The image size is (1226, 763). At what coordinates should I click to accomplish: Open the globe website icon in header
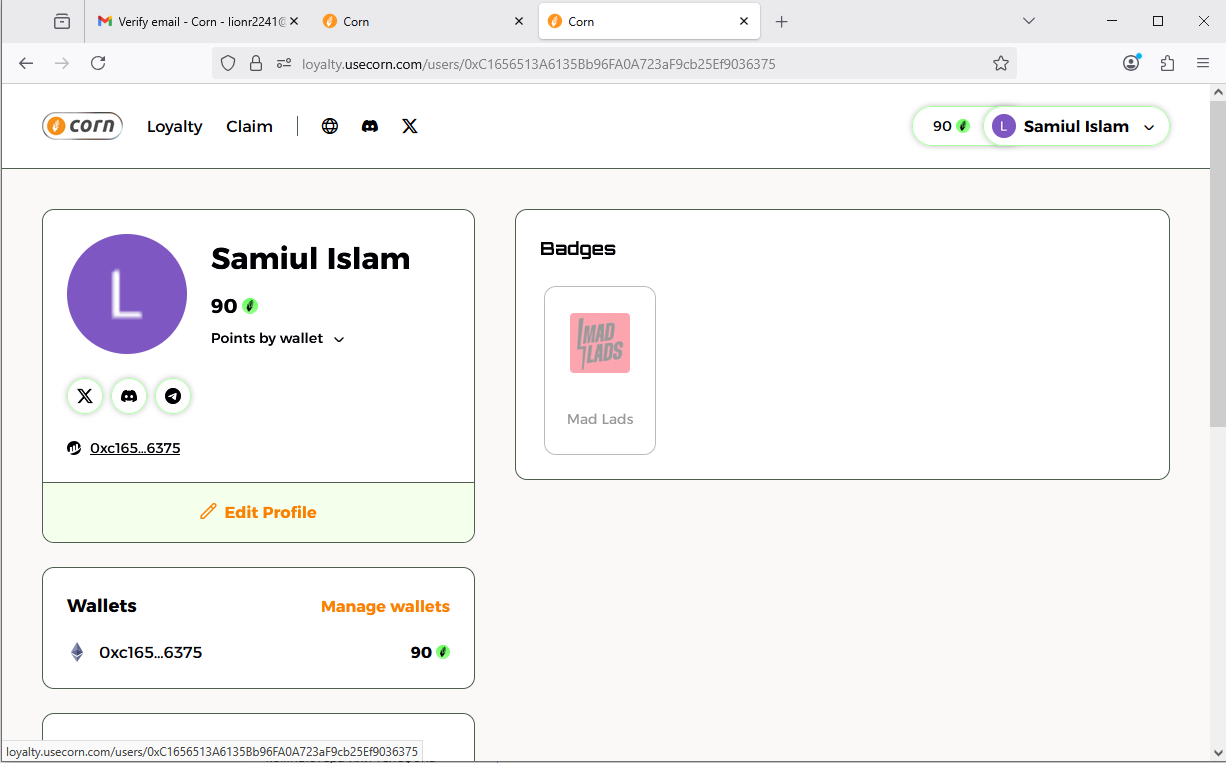pyautogui.click(x=330, y=126)
